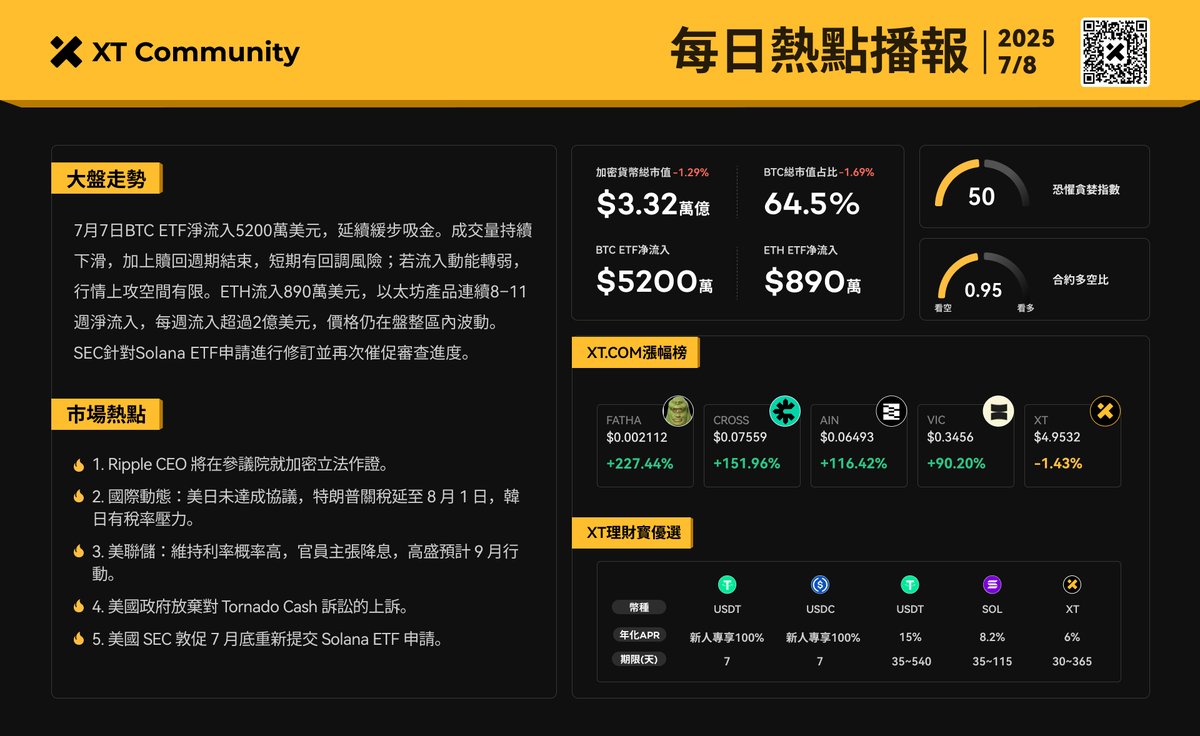Click the 看空 gauge label
This screenshot has width=1200, height=736.
tap(943, 309)
